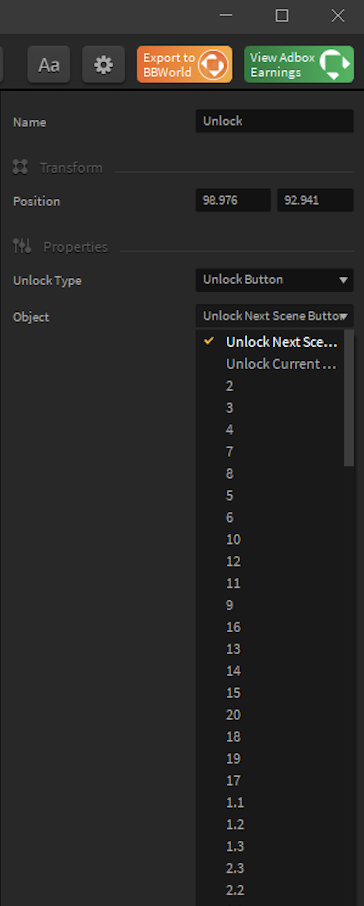Minimize the application window
The image size is (364, 906).
tap(226, 16)
